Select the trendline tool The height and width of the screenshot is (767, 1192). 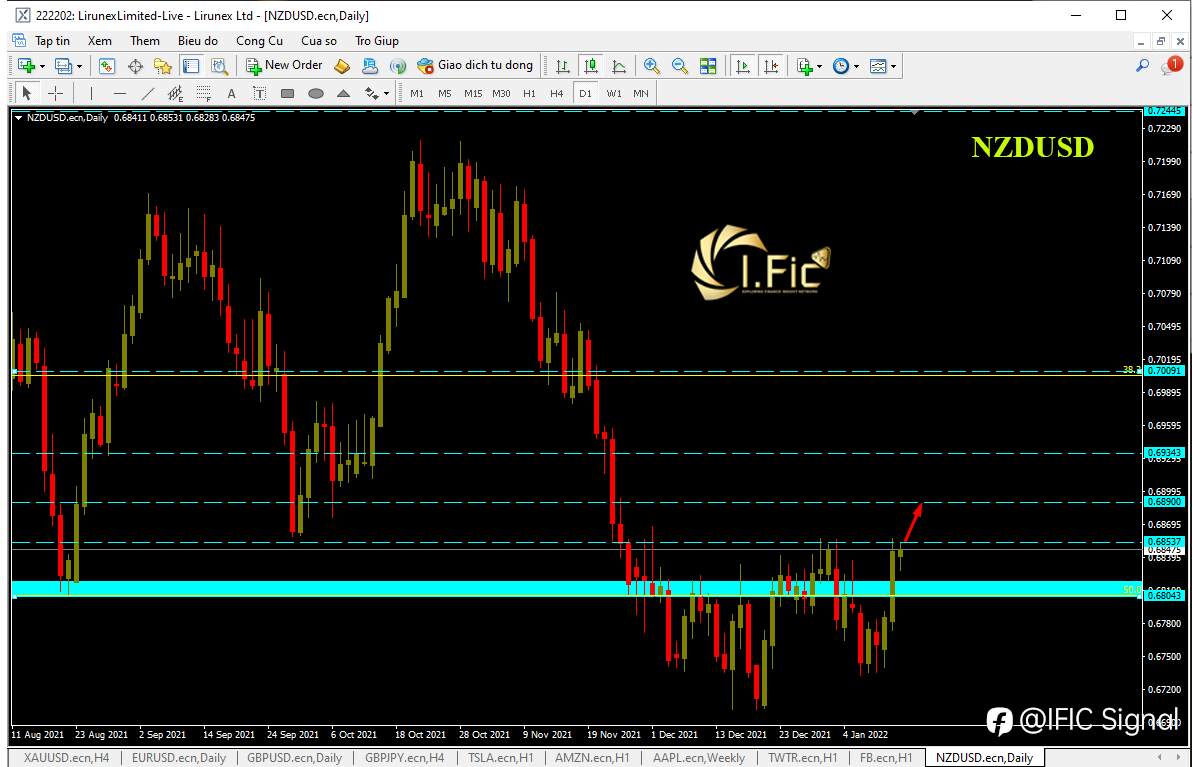(x=147, y=93)
